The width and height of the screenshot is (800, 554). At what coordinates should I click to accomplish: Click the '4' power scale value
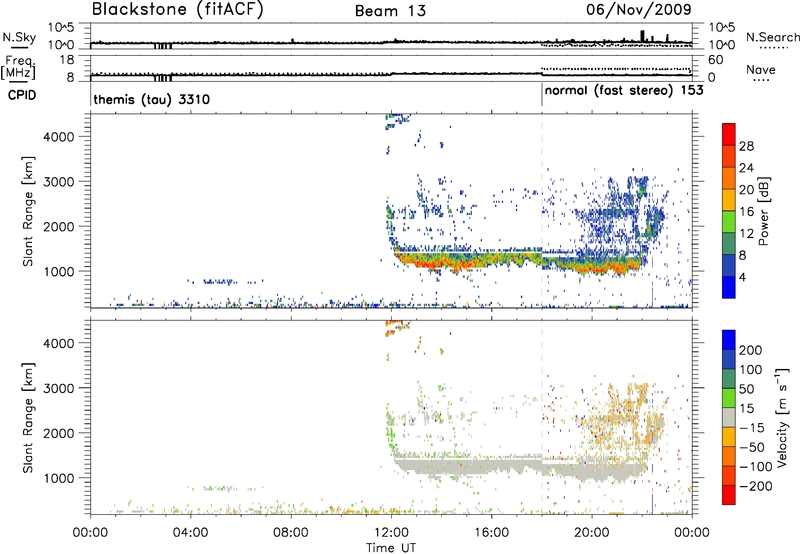coord(742,277)
